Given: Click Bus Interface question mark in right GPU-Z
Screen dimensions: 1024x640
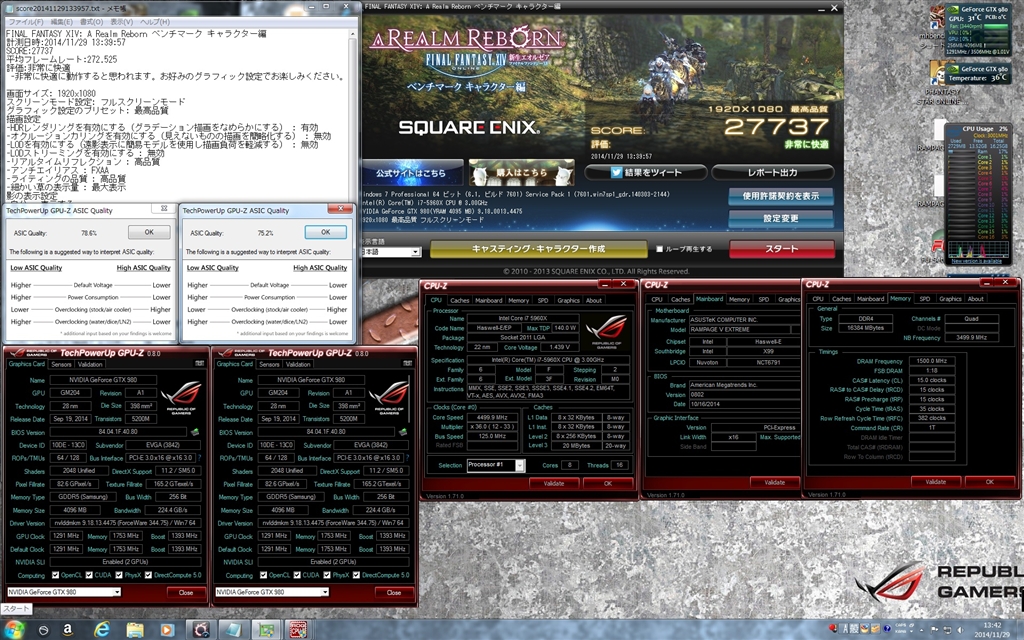Looking at the screenshot, I should [407, 458].
